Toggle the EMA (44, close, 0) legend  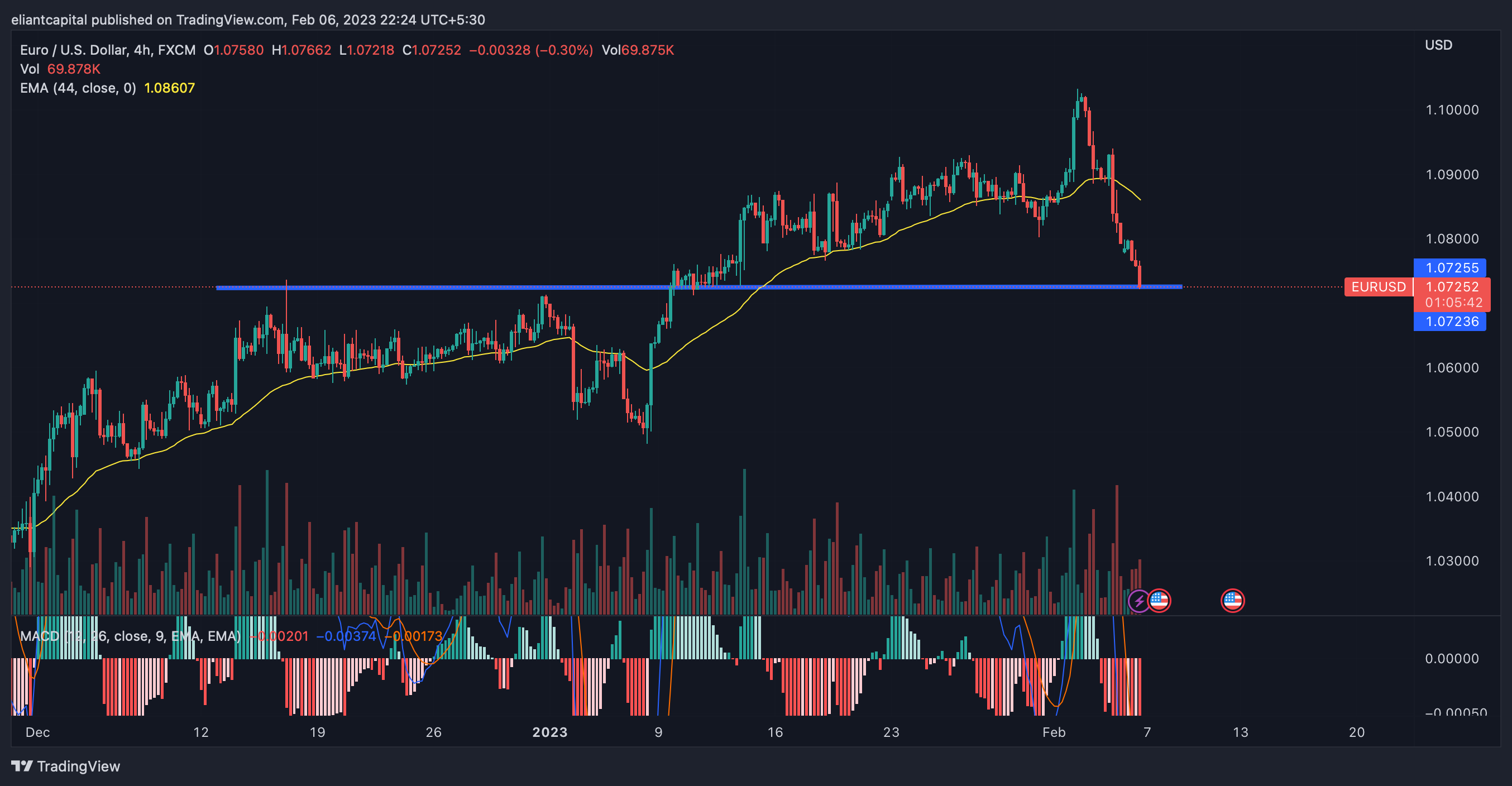[79, 89]
